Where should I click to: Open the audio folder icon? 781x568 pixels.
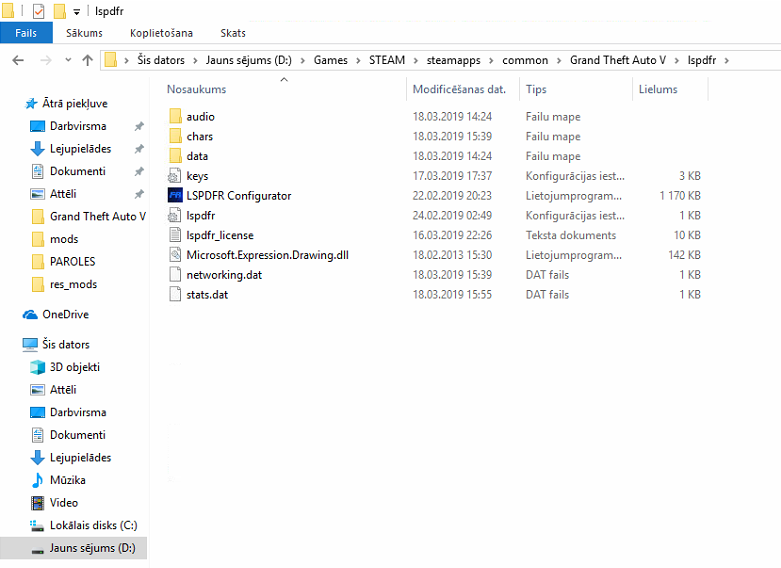click(x=175, y=117)
